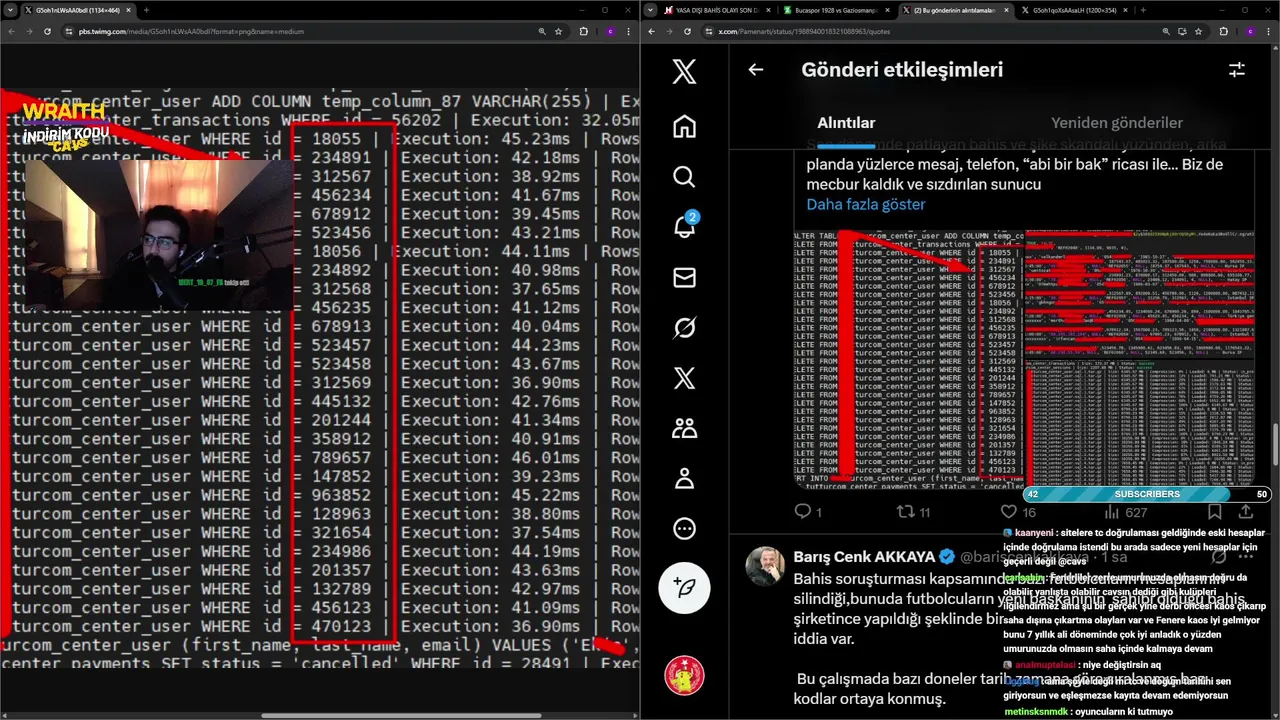
Task: Close the YASA DIŞI BAHİS tab
Action: click(x=768, y=10)
